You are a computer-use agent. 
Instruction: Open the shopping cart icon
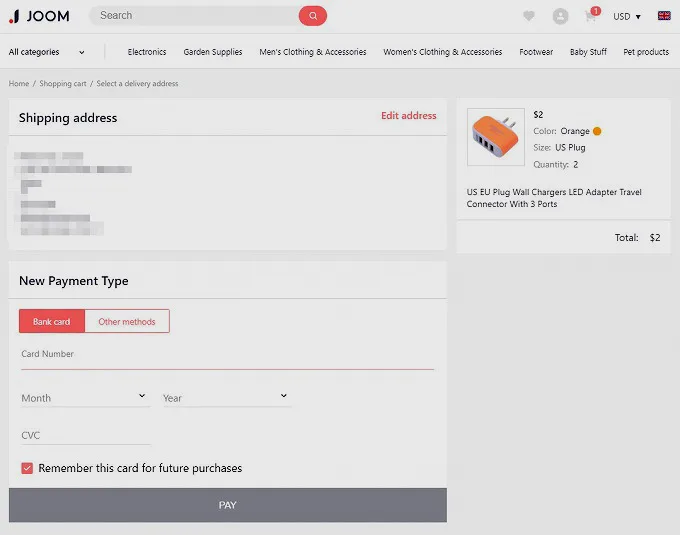(591, 16)
